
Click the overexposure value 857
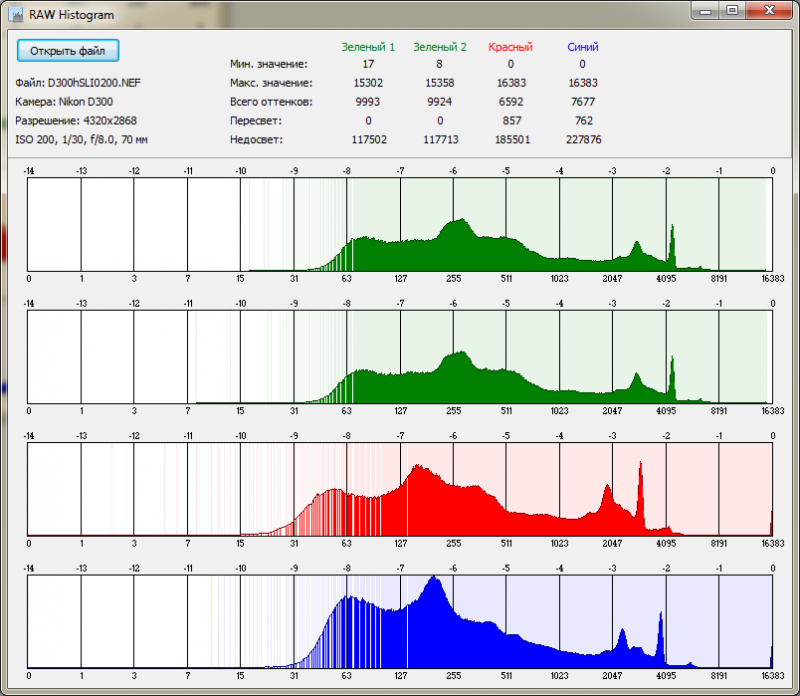[512, 121]
